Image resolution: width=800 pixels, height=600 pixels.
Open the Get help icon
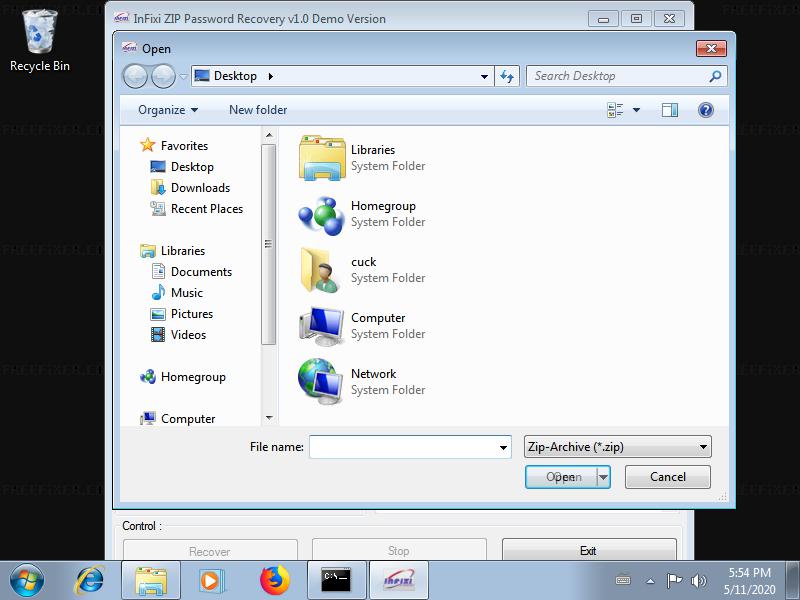pos(706,110)
